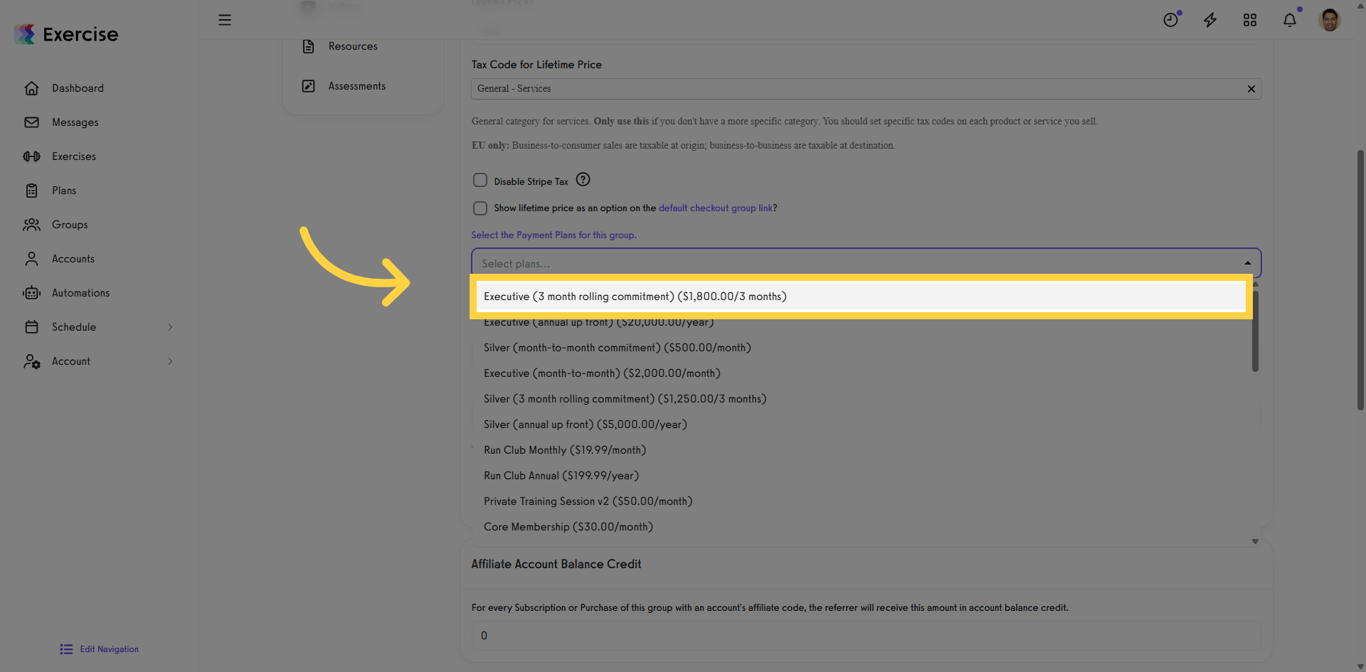Viewport: 1366px width, 672px height.
Task: Select Executive 3 month rolling commitment plan
Action: tap(635, 296)
